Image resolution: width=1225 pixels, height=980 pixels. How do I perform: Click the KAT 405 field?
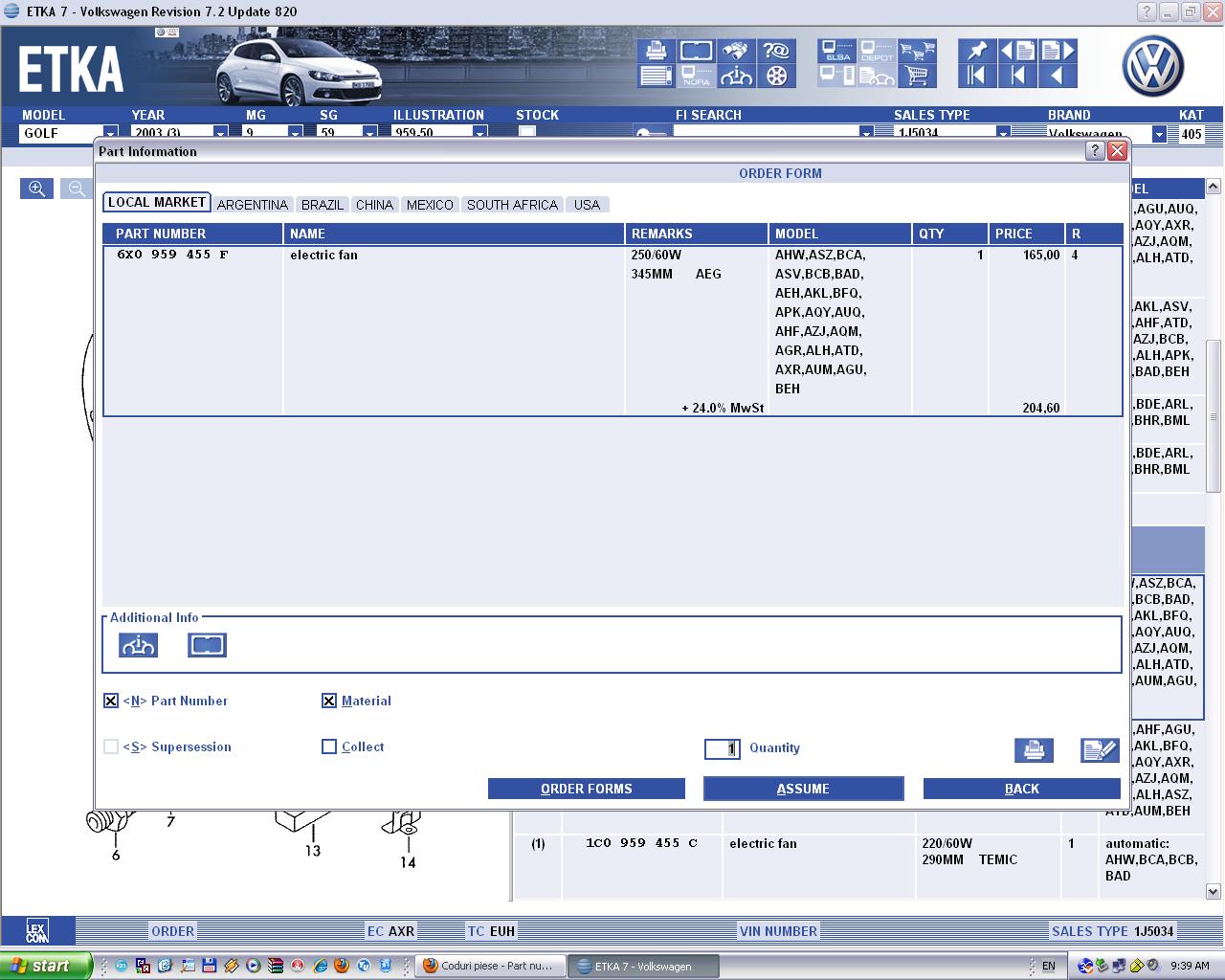tap(1192, 134)
